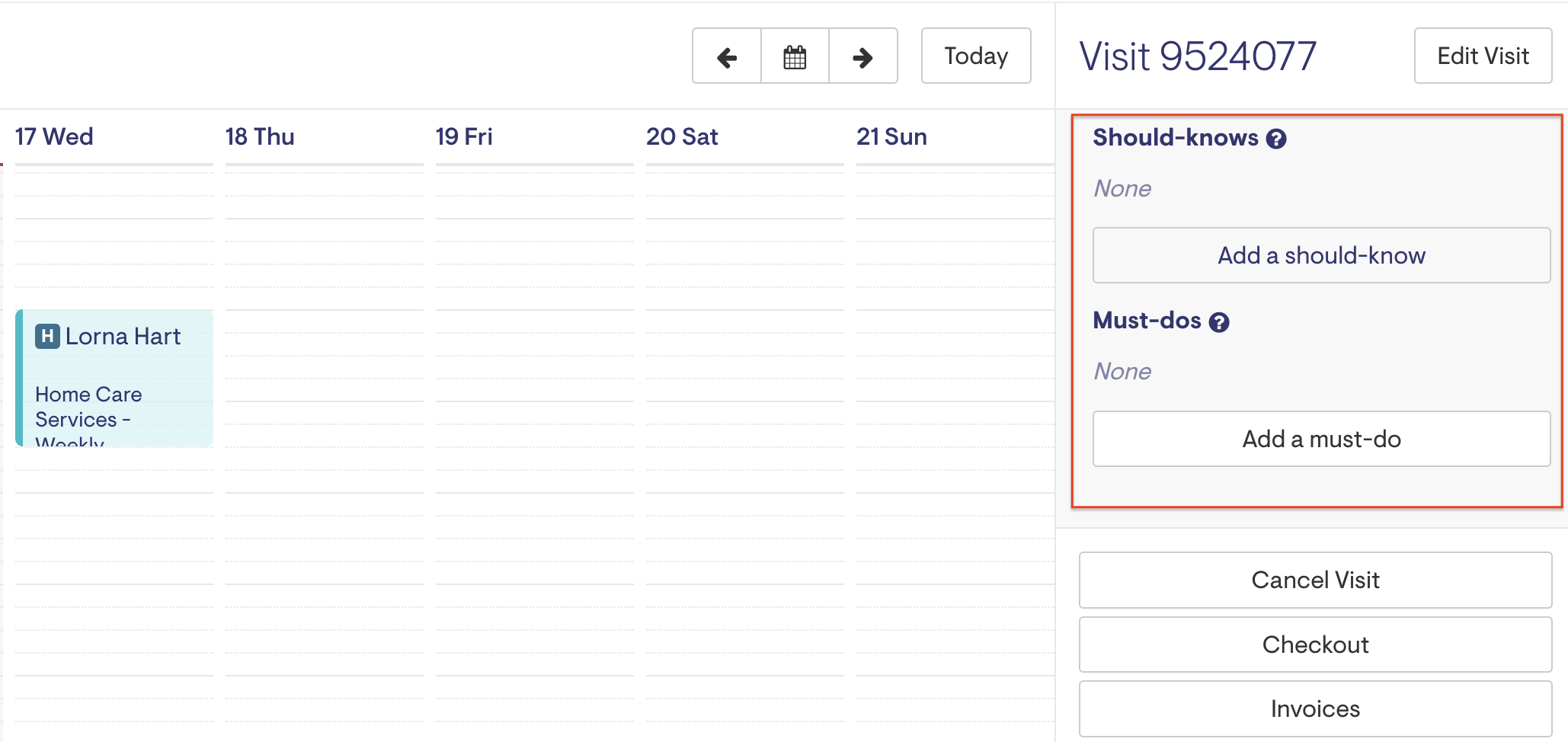The image size is (1568, 742).
Task: Jump to Today in the calendar
Action: tap(975, 56)
